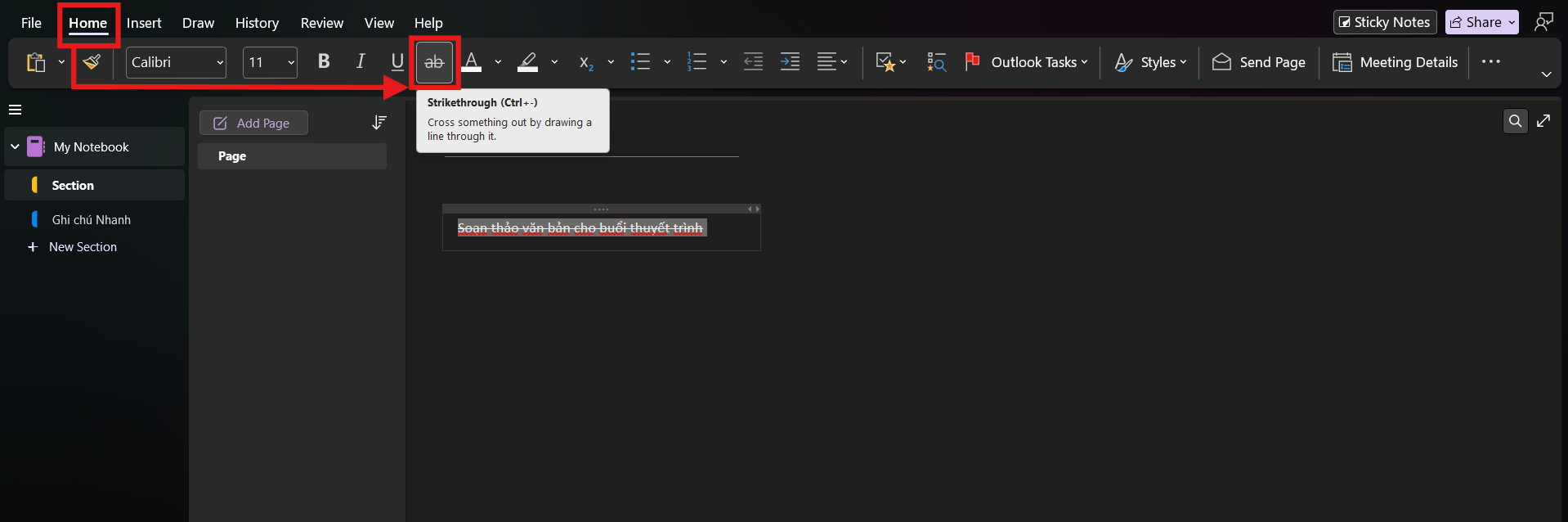Switch to the Help tab

[x=428, y=23]
